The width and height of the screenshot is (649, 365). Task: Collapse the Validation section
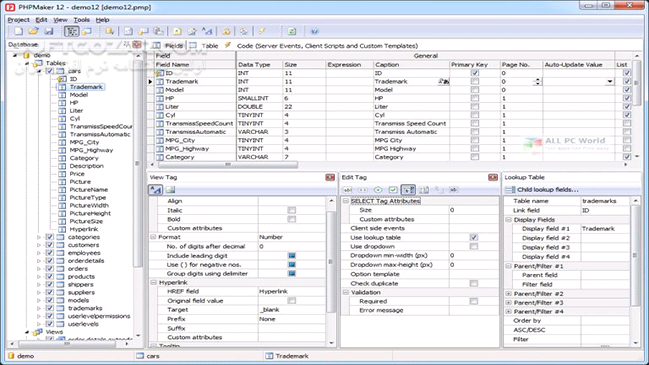point(346,292)
